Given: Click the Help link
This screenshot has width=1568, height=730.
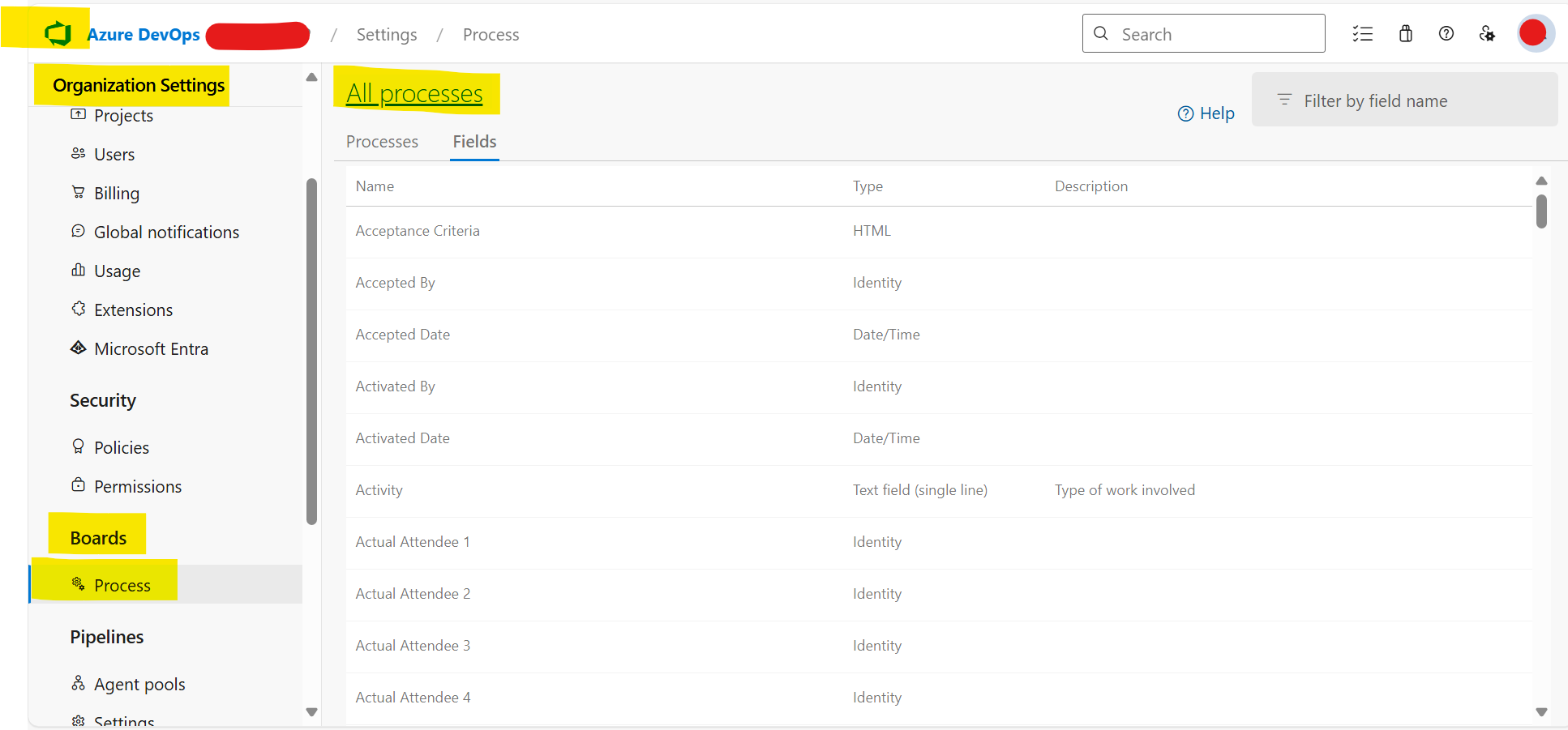Looking at the screenshot, I should (x=1217, y=113).
